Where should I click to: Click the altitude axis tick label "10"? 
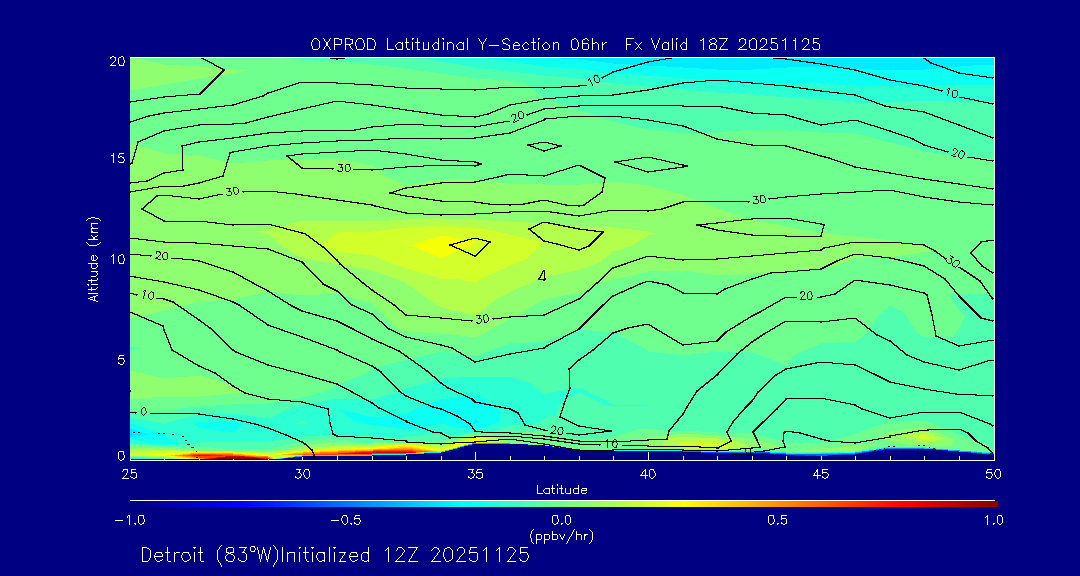[x=117, y=258]
